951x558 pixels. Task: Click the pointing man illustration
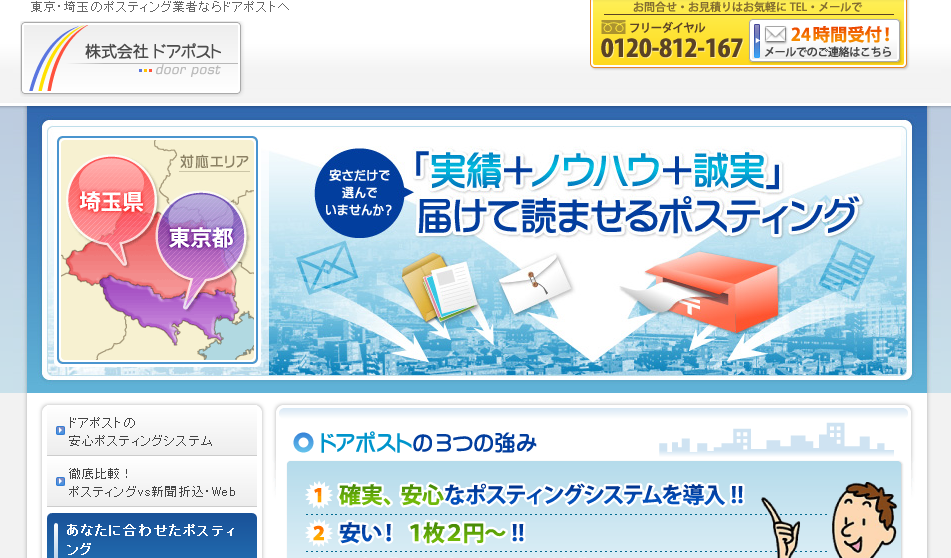pyautogui.click(x=831, y=522)
